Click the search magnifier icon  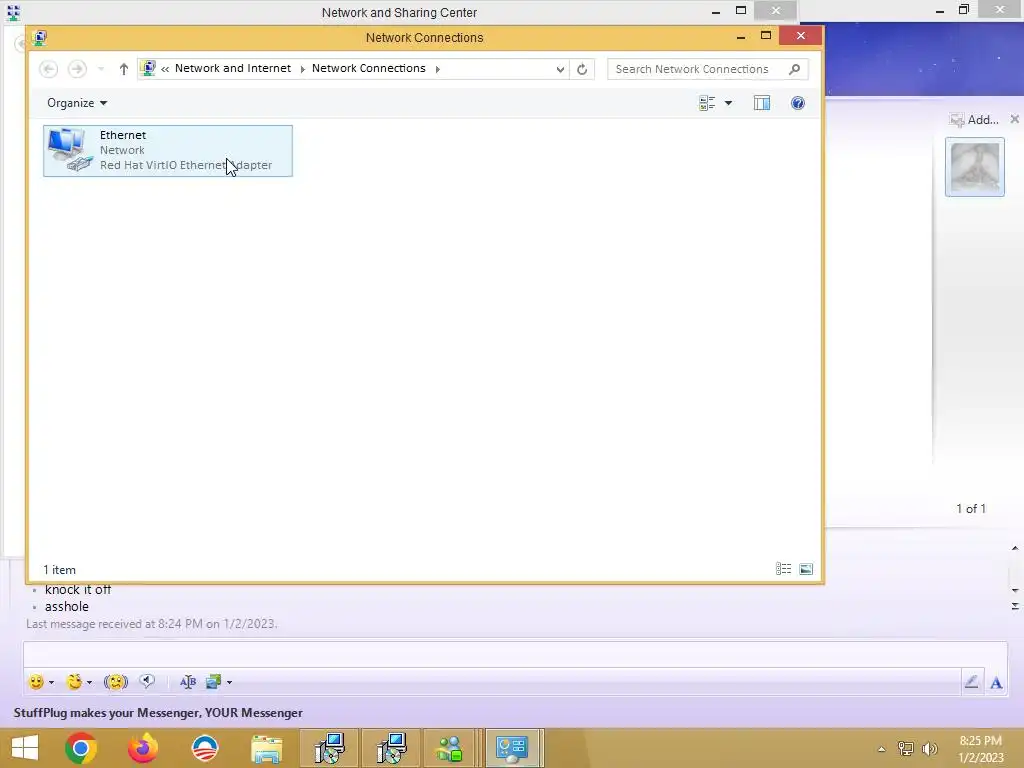click(794, 69)
